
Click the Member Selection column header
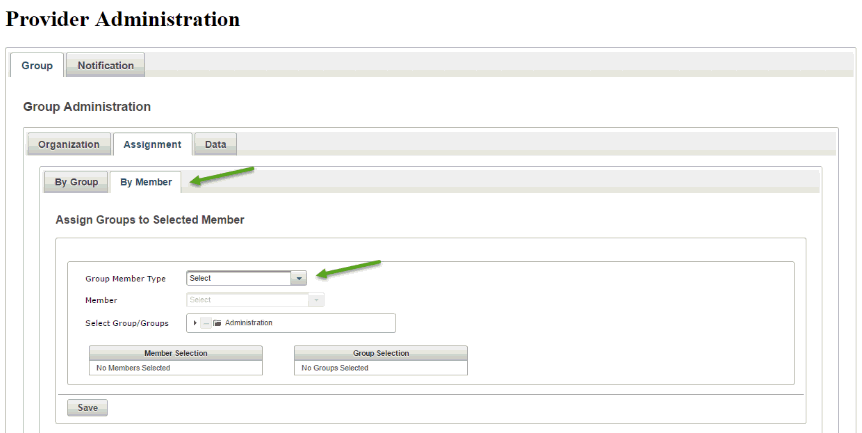tap(176, 353)
